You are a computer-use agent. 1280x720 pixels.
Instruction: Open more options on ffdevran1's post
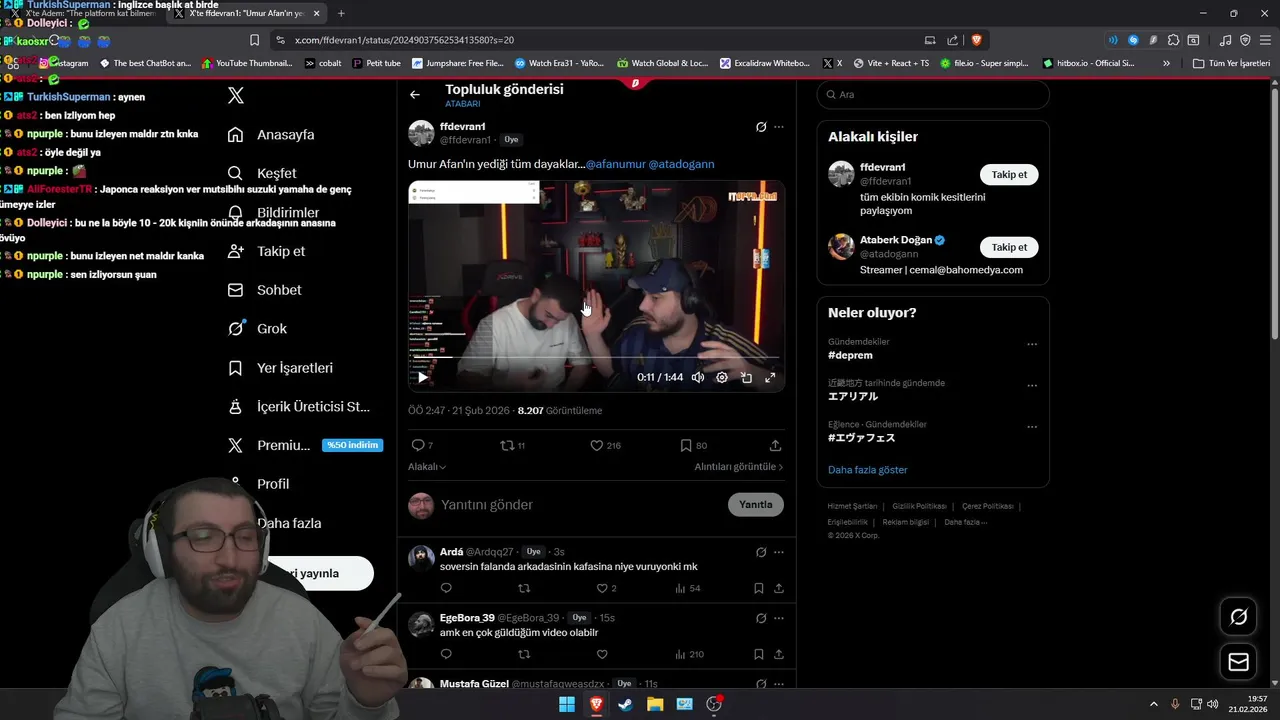click(779, 127)
